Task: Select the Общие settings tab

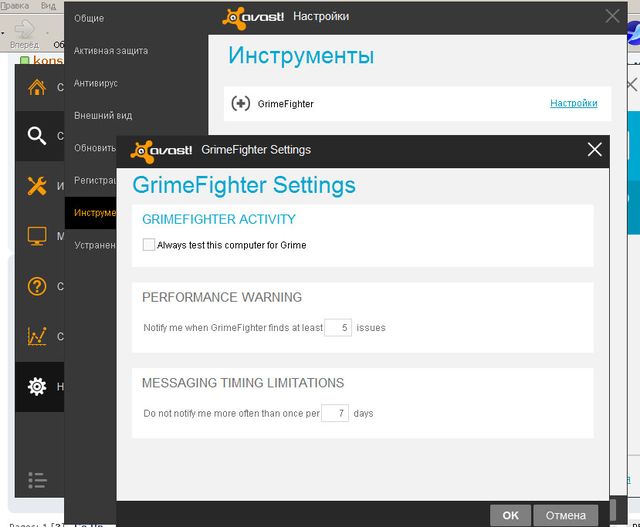Action: pos(89,18)
